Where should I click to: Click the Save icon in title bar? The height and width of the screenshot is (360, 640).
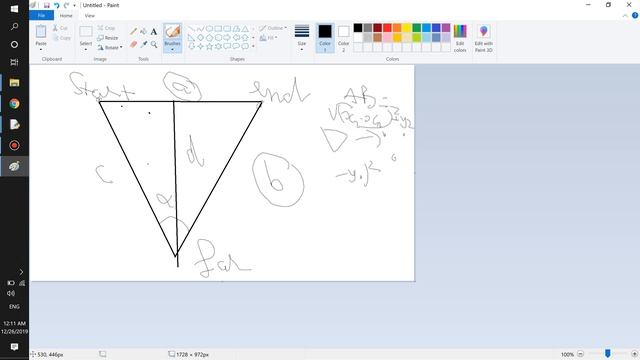coord(47,5)
